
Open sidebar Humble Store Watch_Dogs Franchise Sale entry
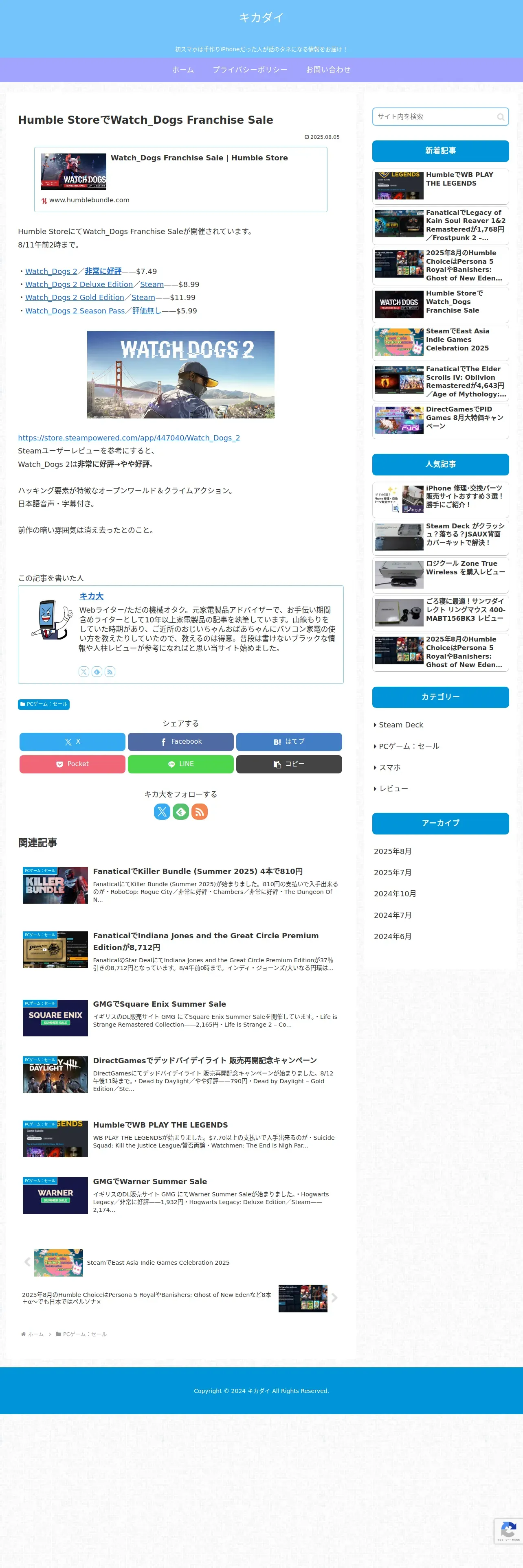[441, 304]
